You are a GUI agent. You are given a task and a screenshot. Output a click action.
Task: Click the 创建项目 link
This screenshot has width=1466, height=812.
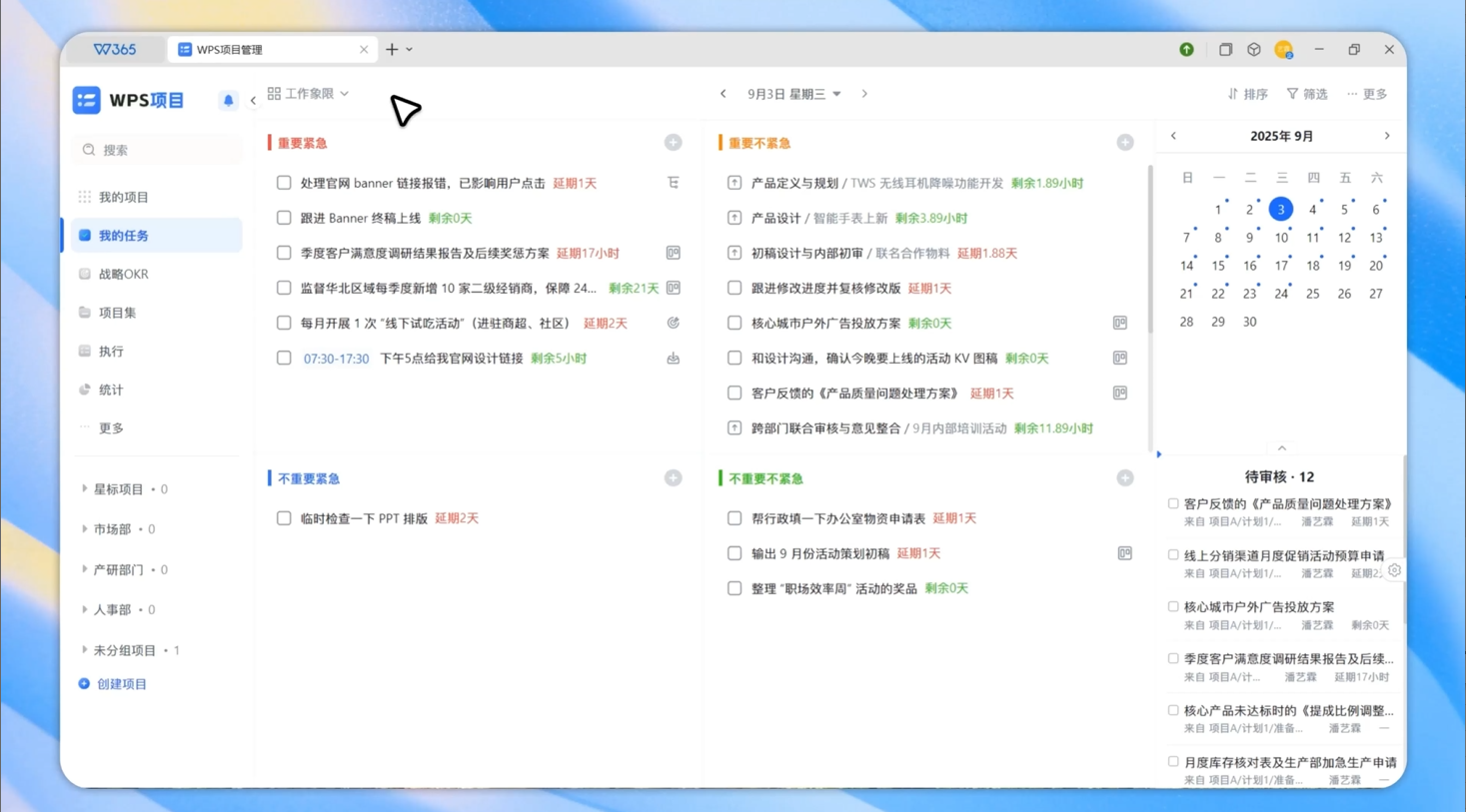(x=121, y=684)
